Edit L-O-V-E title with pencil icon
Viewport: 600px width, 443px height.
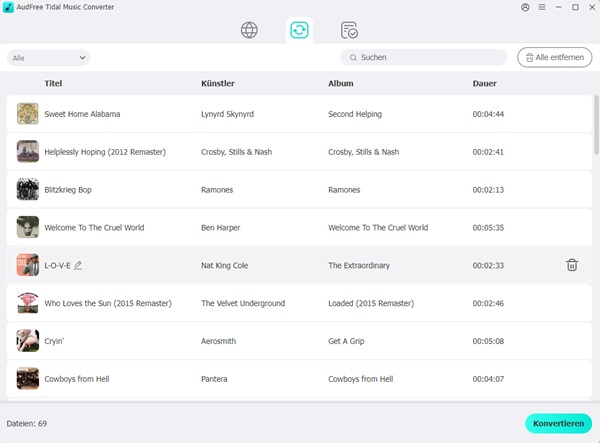pos(78,265)
